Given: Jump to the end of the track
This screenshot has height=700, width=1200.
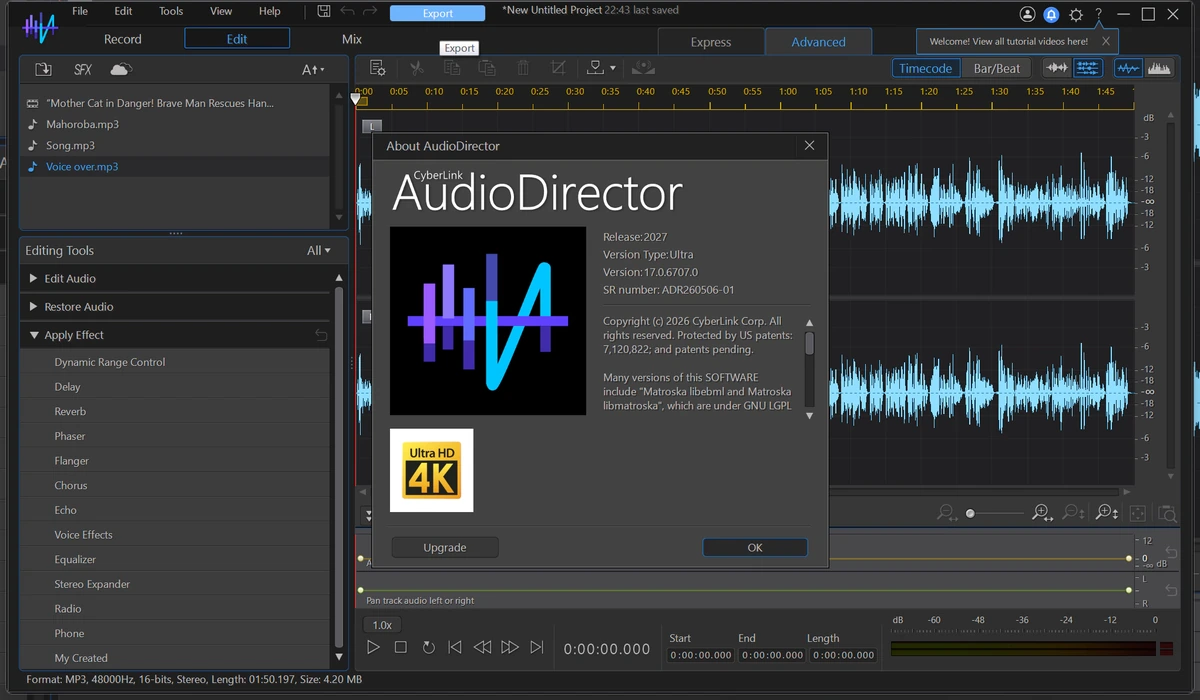Looking at the screenshot, I should [x=537, y=647].
